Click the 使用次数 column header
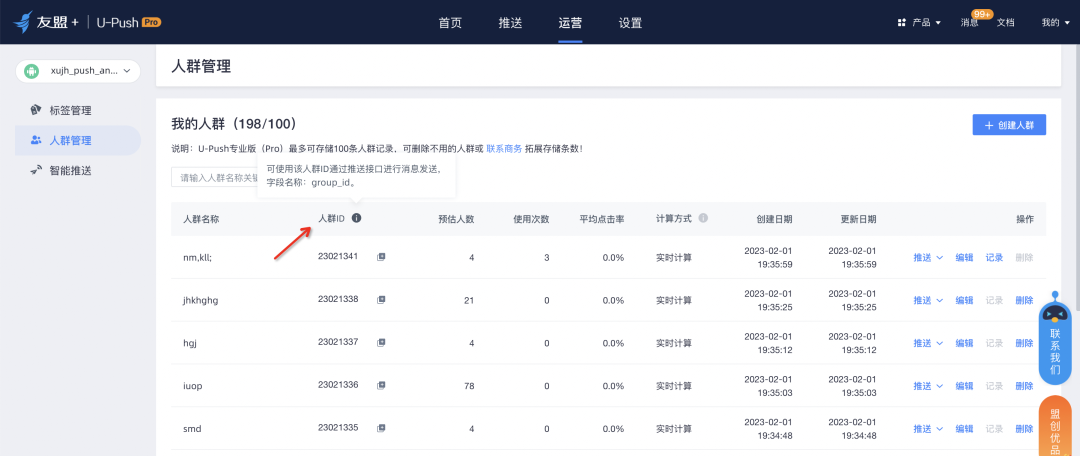The width and height of the screenshot is (1080, 456). pos(531,219)
